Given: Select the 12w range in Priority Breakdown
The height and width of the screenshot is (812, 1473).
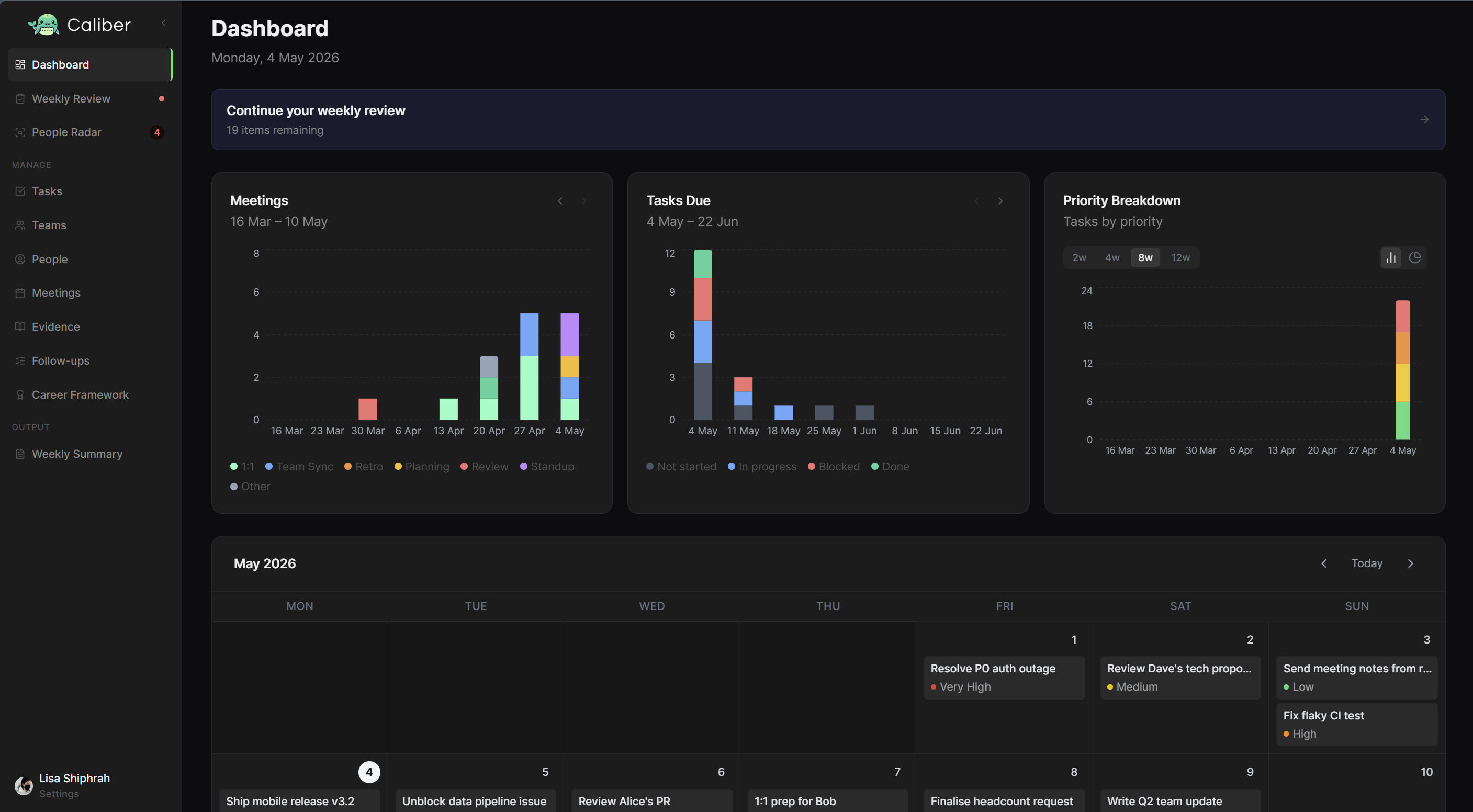Looking at the screenshot, I should click(1180, 257).
